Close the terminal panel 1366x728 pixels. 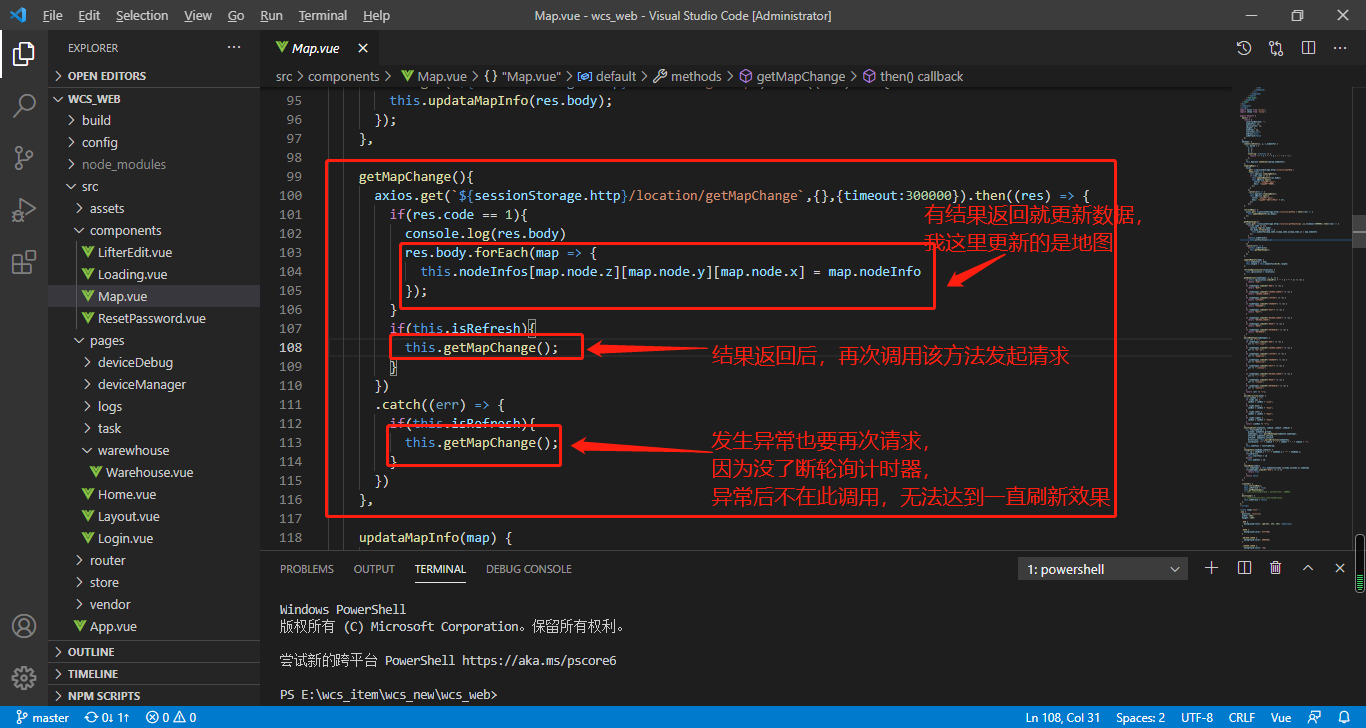pyautogui.click(x=1340, y=568)
